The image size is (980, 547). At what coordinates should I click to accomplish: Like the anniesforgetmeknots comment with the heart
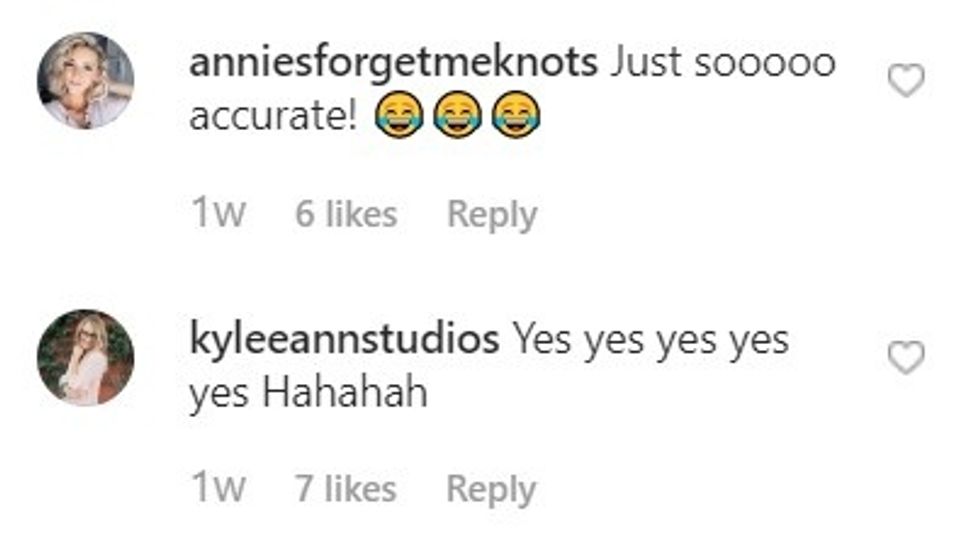(906, 81)
